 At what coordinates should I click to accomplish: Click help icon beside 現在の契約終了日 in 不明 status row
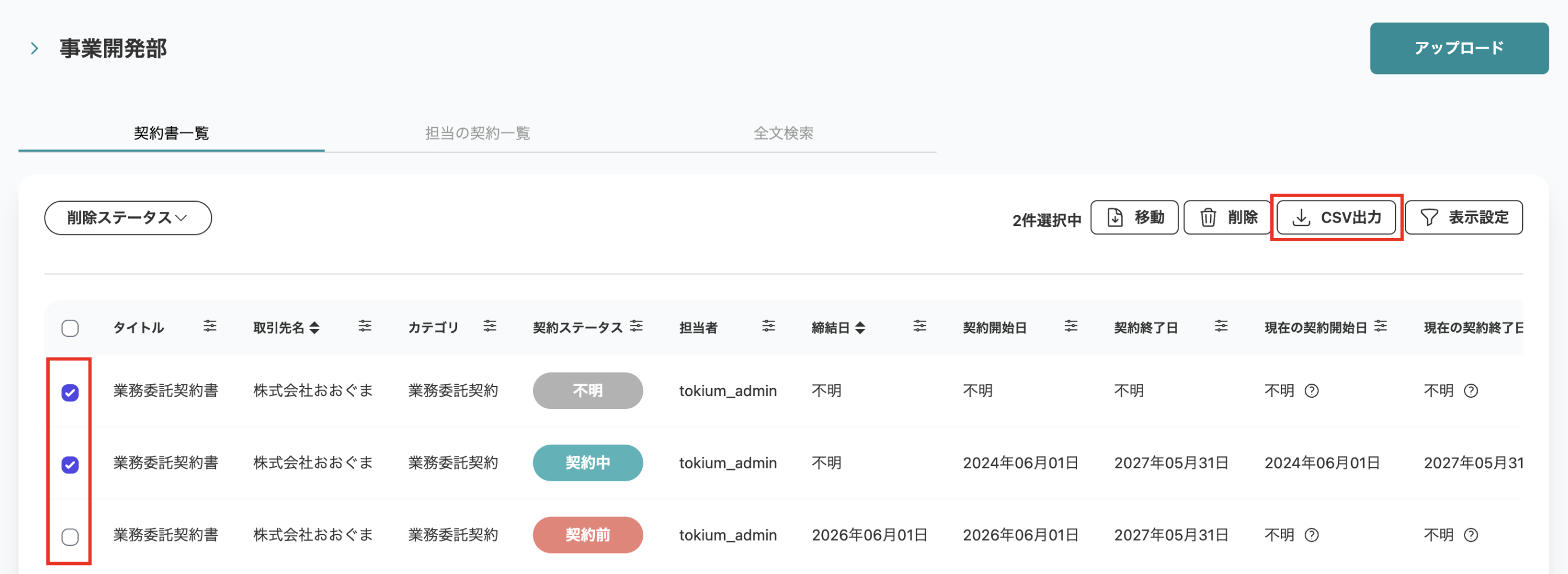pos(1471,391)
